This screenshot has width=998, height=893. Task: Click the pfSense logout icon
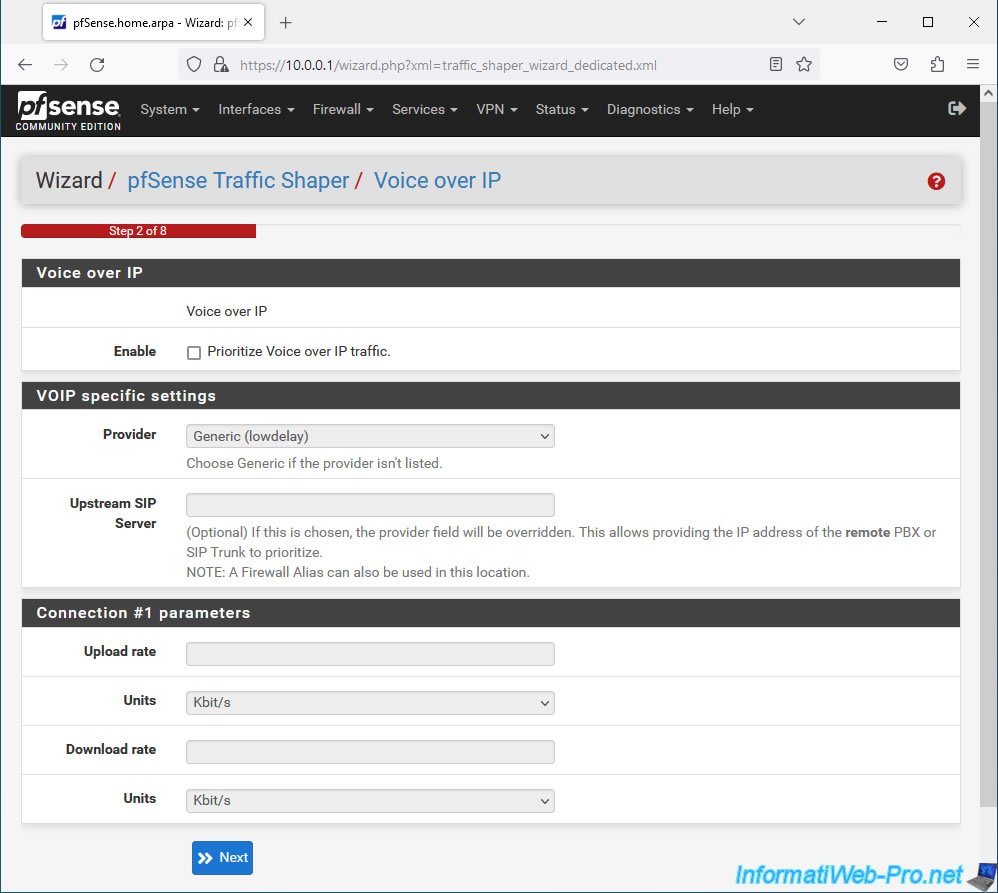point(957,109)
